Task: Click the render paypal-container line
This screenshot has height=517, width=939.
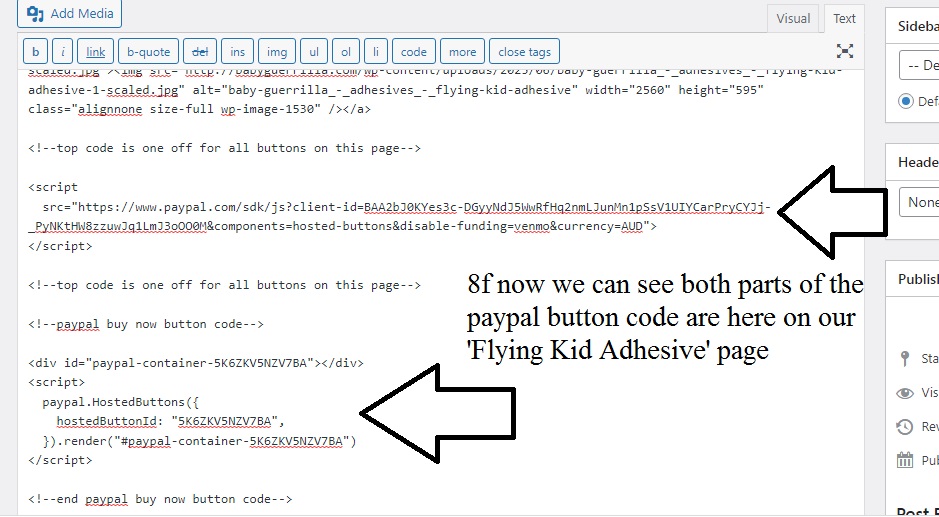Action: pos(199,442)
